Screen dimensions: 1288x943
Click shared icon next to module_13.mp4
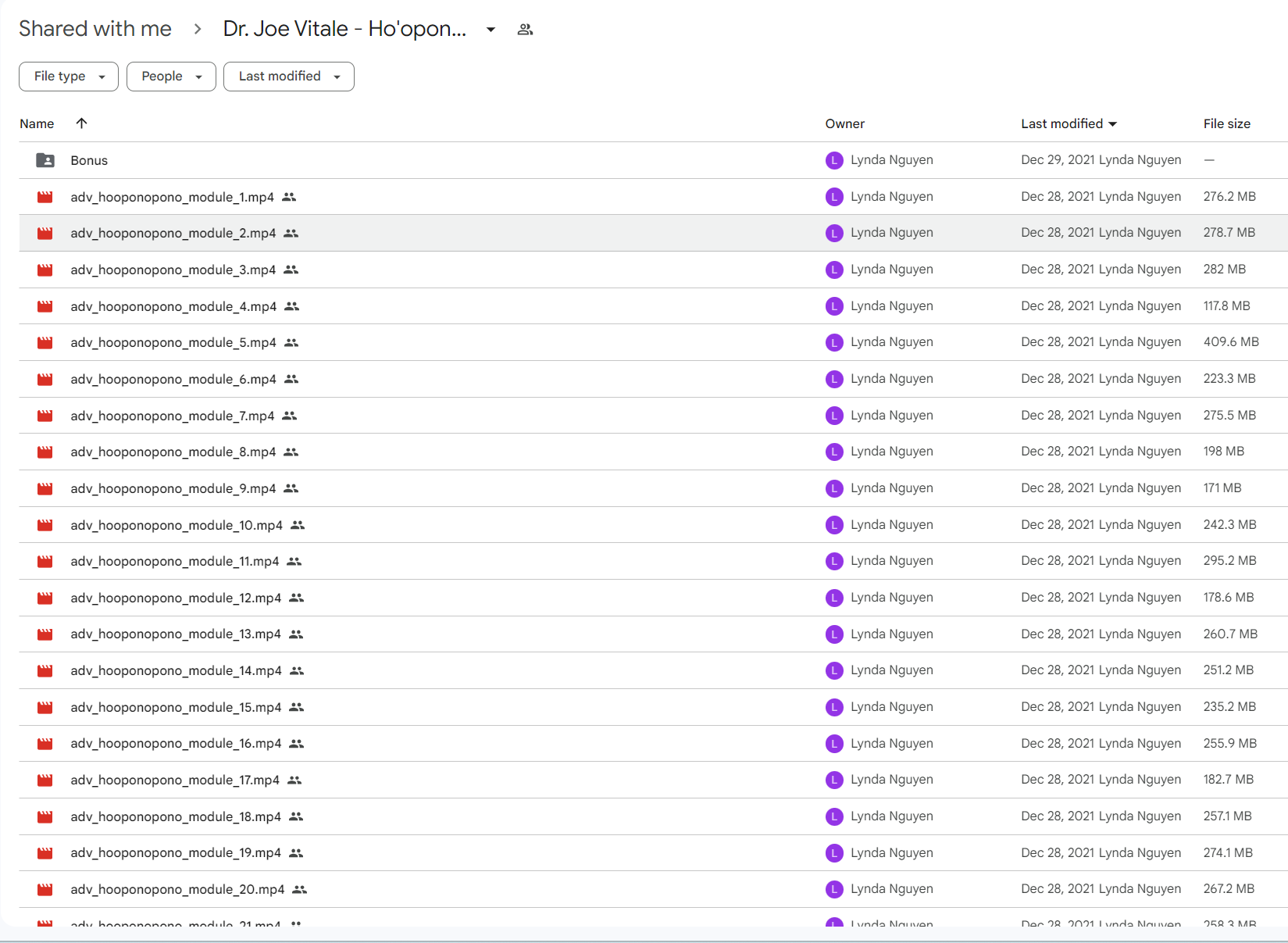(296, 634)
